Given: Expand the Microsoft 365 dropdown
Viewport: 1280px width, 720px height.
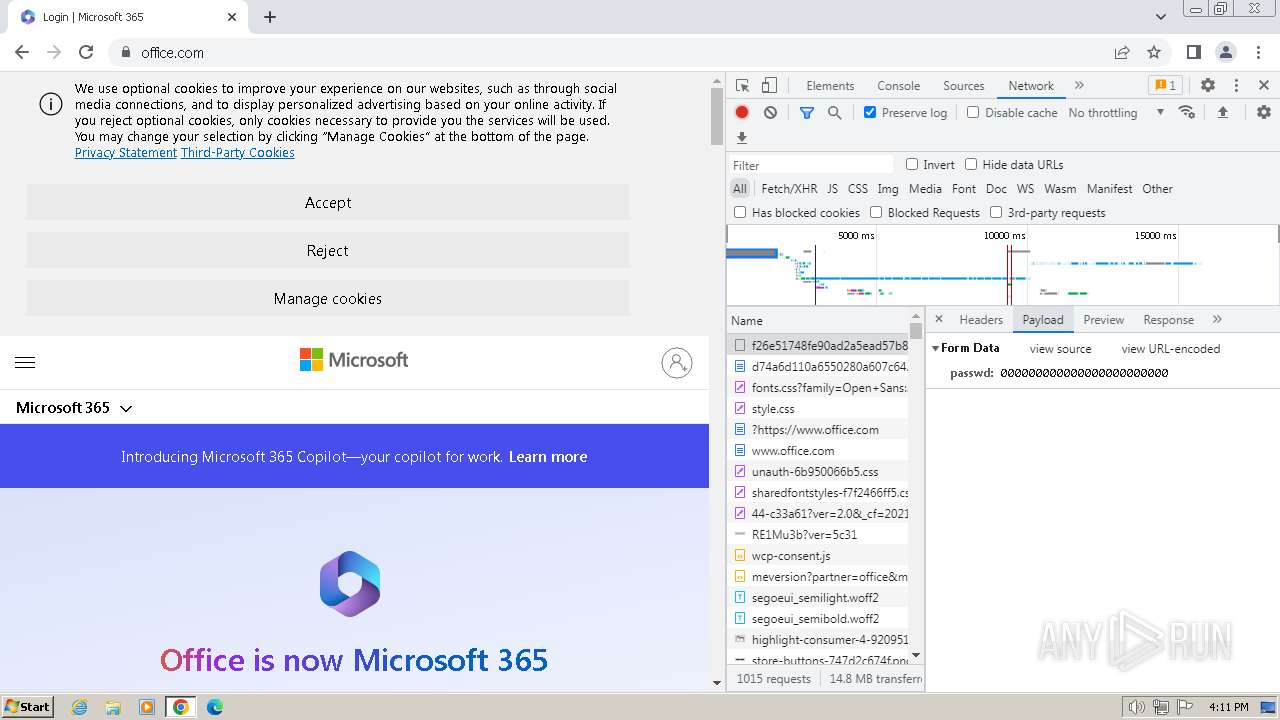Looking at the screenshot, I should [74, 408].
